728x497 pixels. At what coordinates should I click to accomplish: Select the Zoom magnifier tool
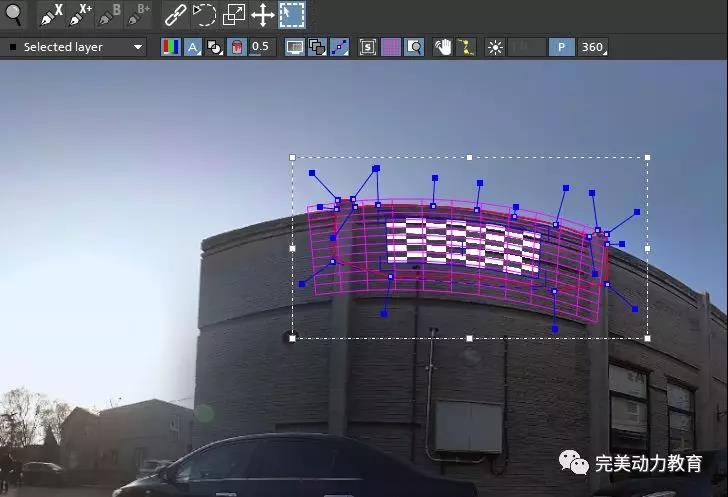(x=13, y=15)
